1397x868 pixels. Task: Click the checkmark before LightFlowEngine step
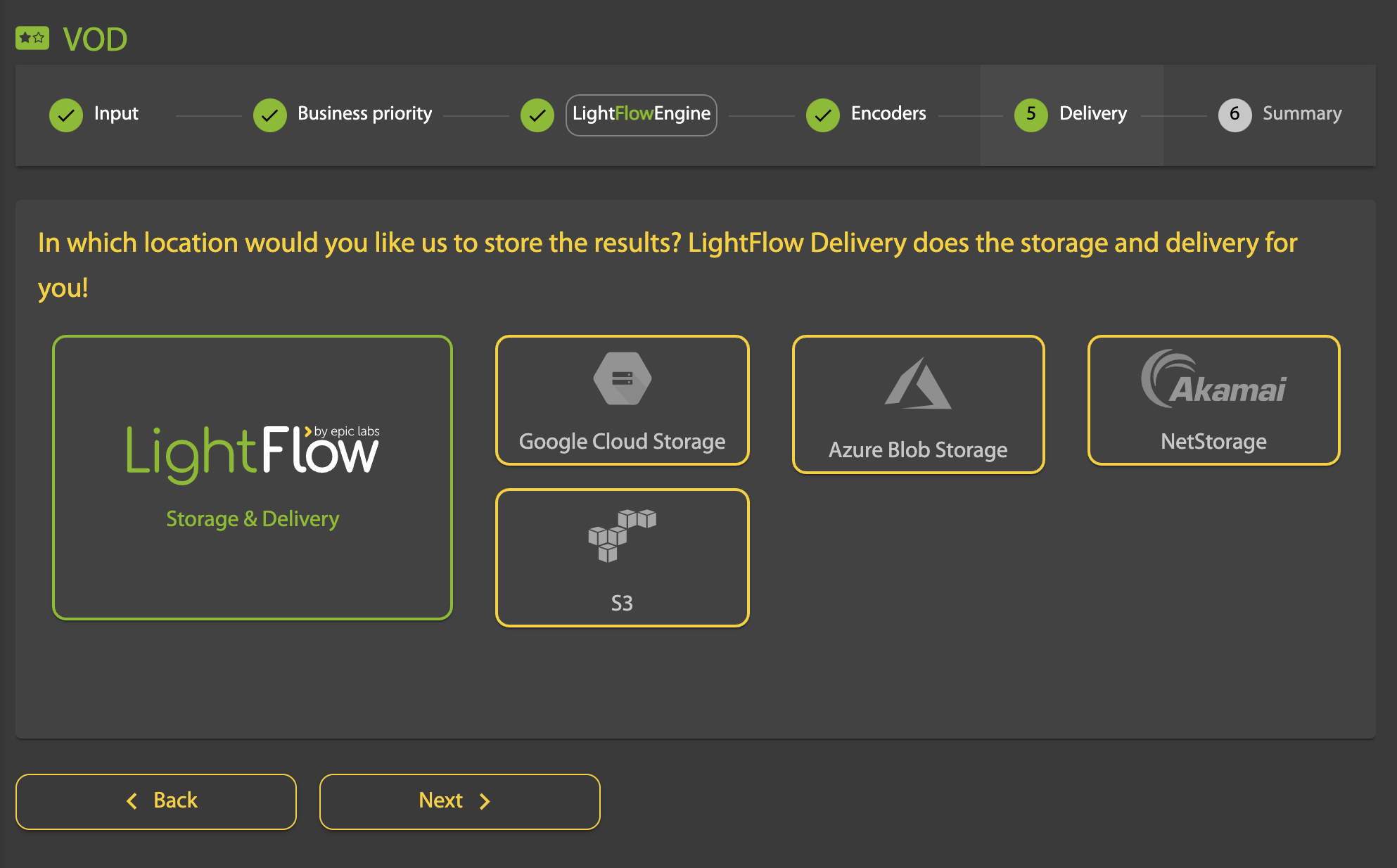tap(537, 115)
